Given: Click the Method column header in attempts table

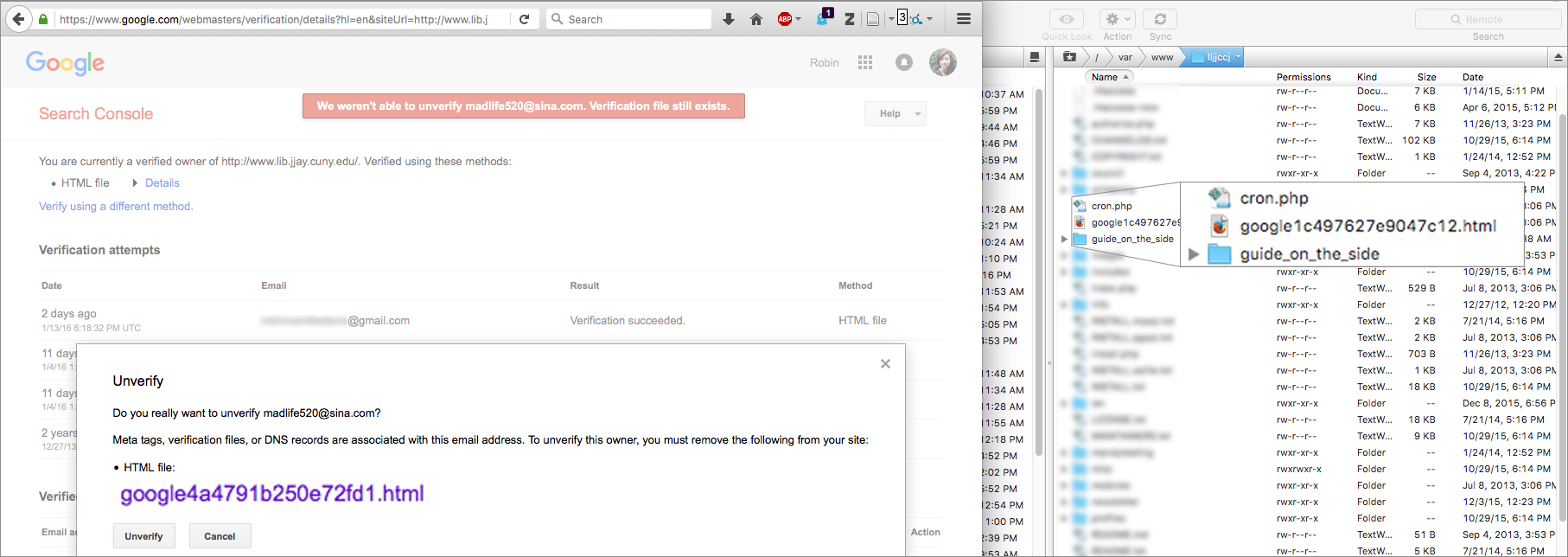Looking at the screenshot, I should tap(855, 285).
